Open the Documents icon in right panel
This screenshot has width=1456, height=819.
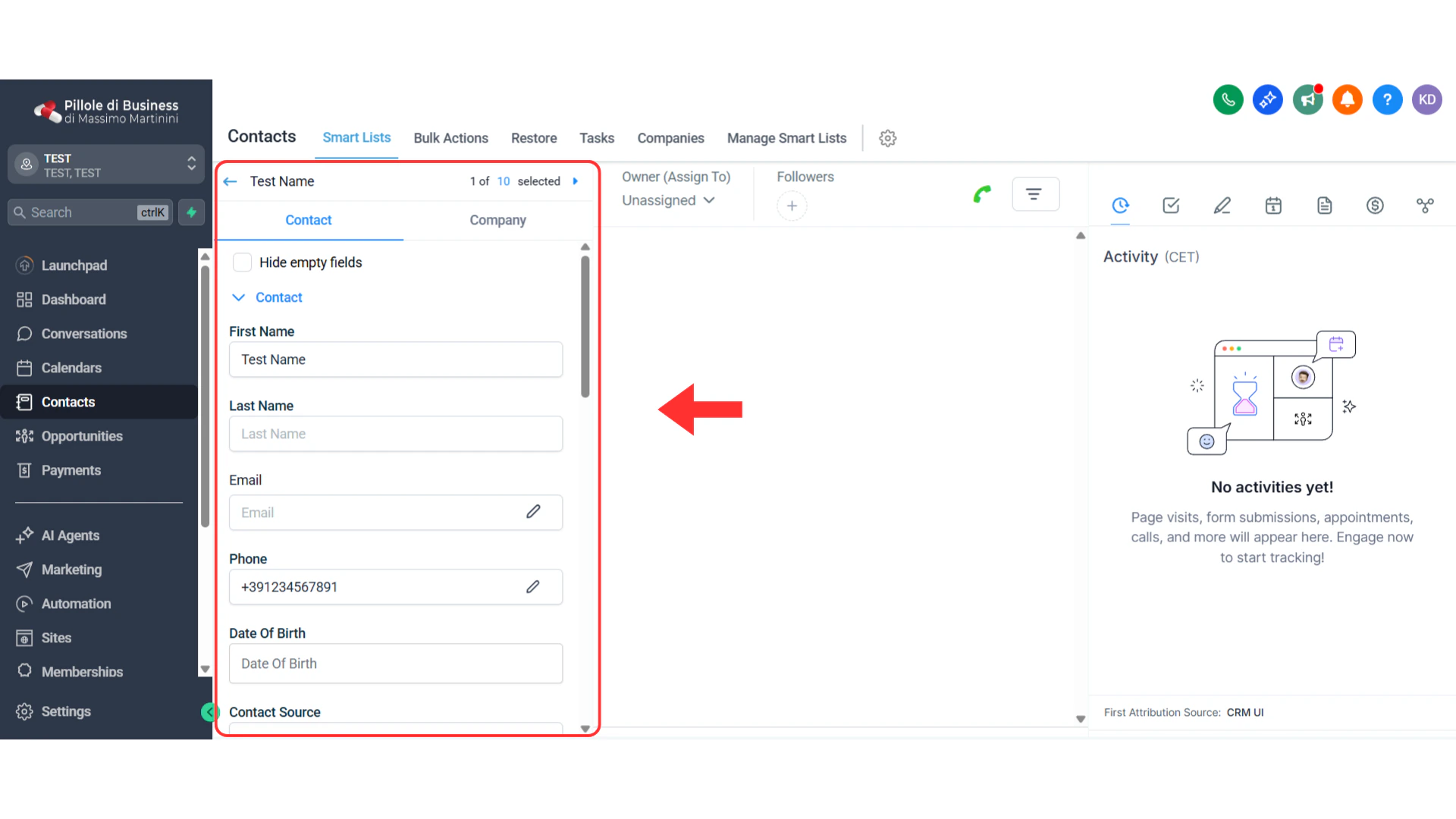point(1324,206)
